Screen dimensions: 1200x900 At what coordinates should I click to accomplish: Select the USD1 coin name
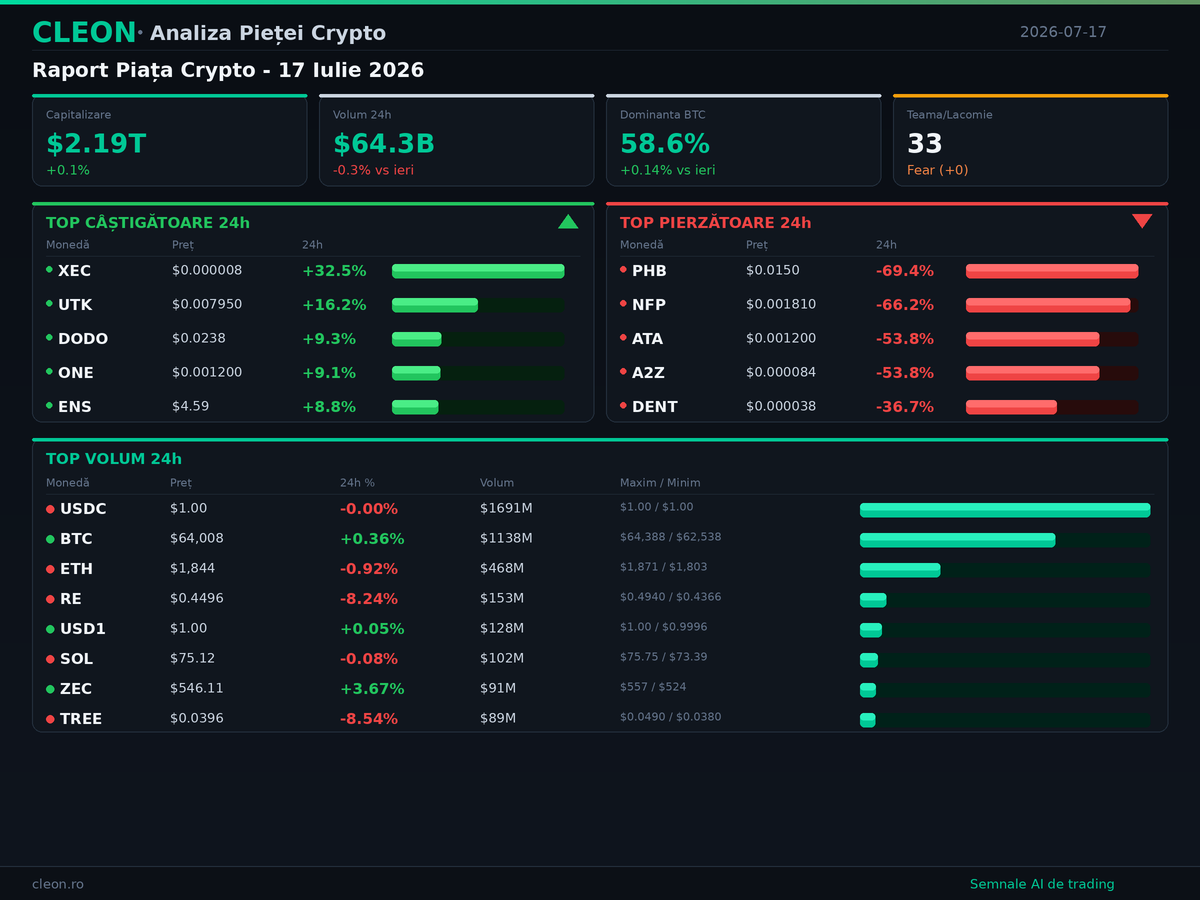point(83,629)
